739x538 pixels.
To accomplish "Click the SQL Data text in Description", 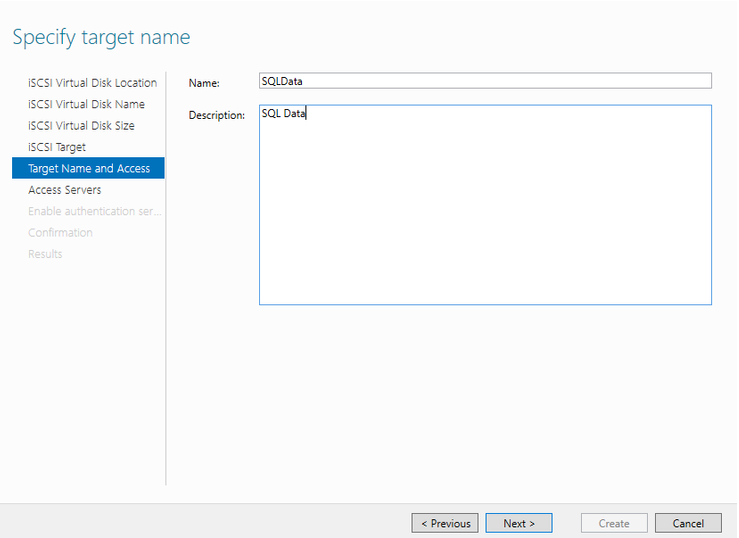I will [283, 114].
